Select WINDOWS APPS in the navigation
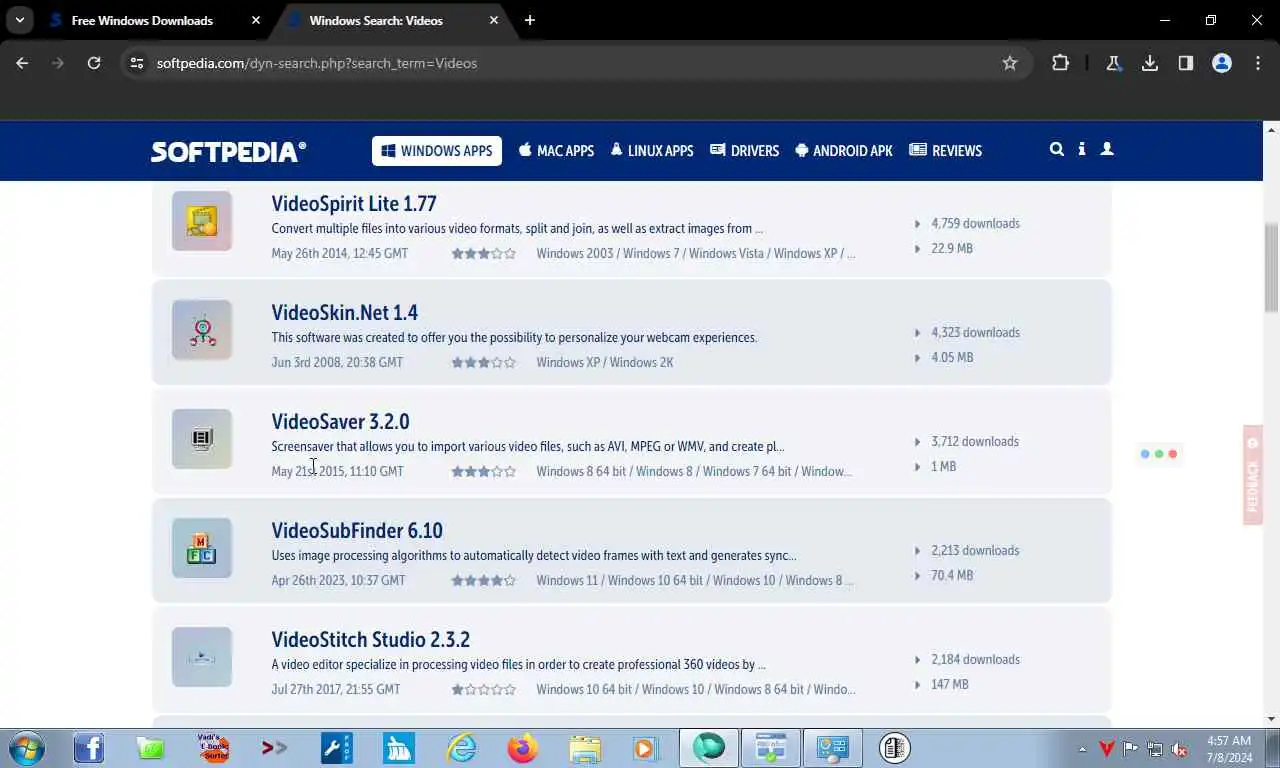Image resolution: width=1280 pixels, height=768 pixels. click(x=437, y=151)
